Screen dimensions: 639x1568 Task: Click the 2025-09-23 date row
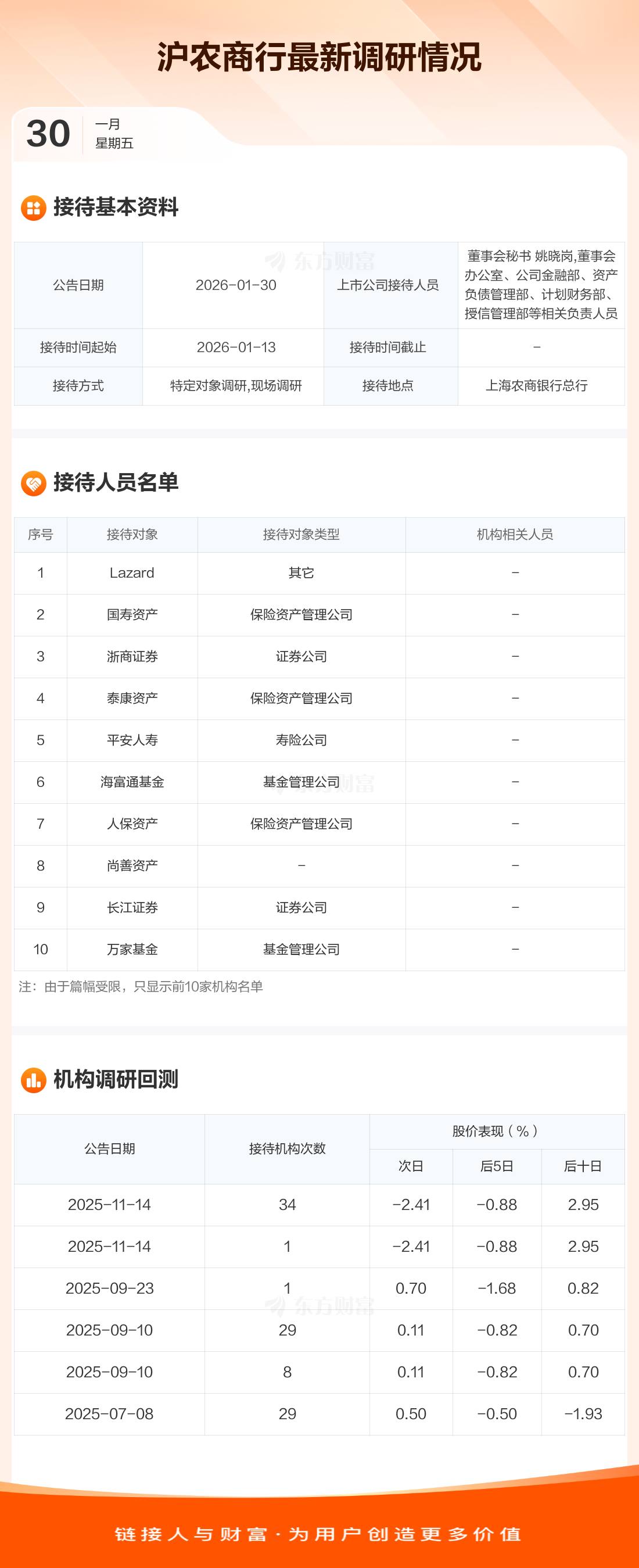point(110,1288)
